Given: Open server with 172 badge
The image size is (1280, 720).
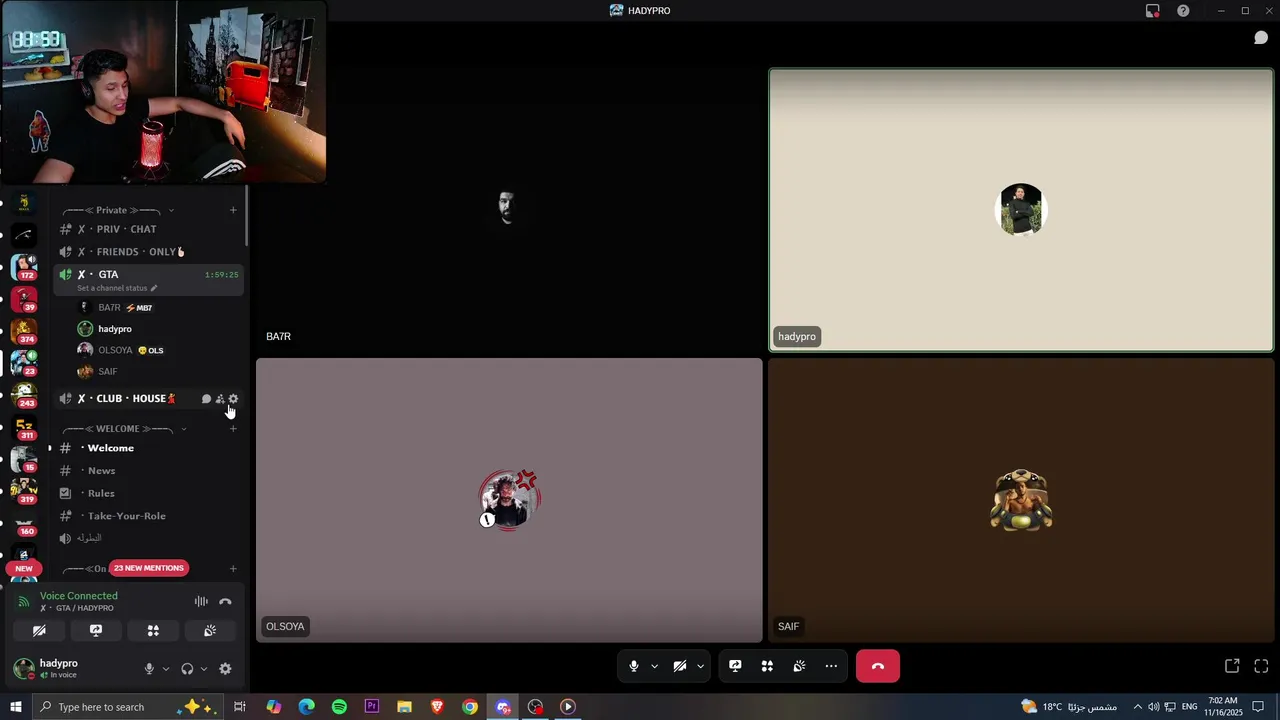Looking at the screenshot, I should pyautogui.click(x=24, y=267).
